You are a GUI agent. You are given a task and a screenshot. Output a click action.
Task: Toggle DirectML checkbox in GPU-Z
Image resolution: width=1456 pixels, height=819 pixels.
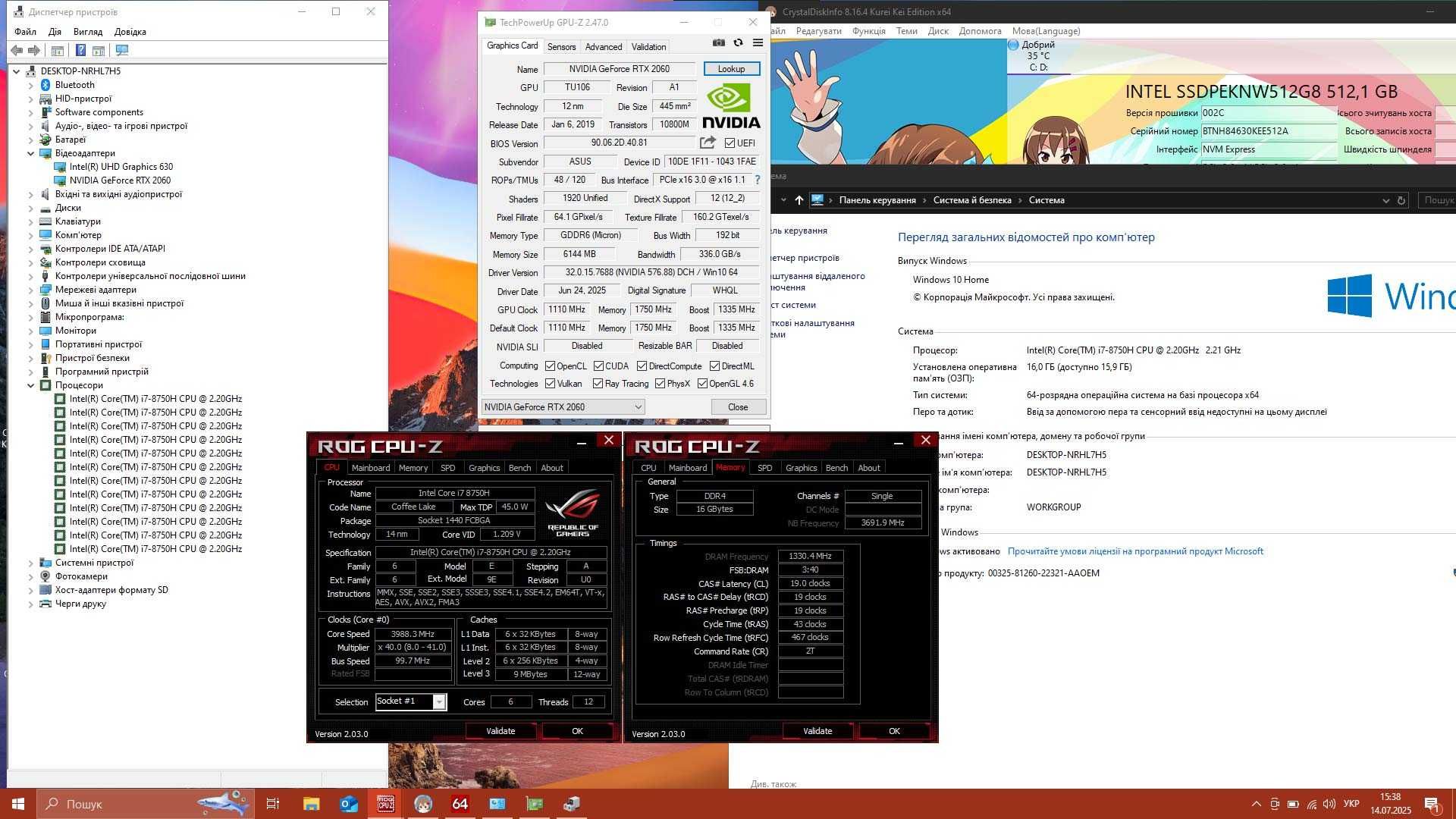[714, 366]
